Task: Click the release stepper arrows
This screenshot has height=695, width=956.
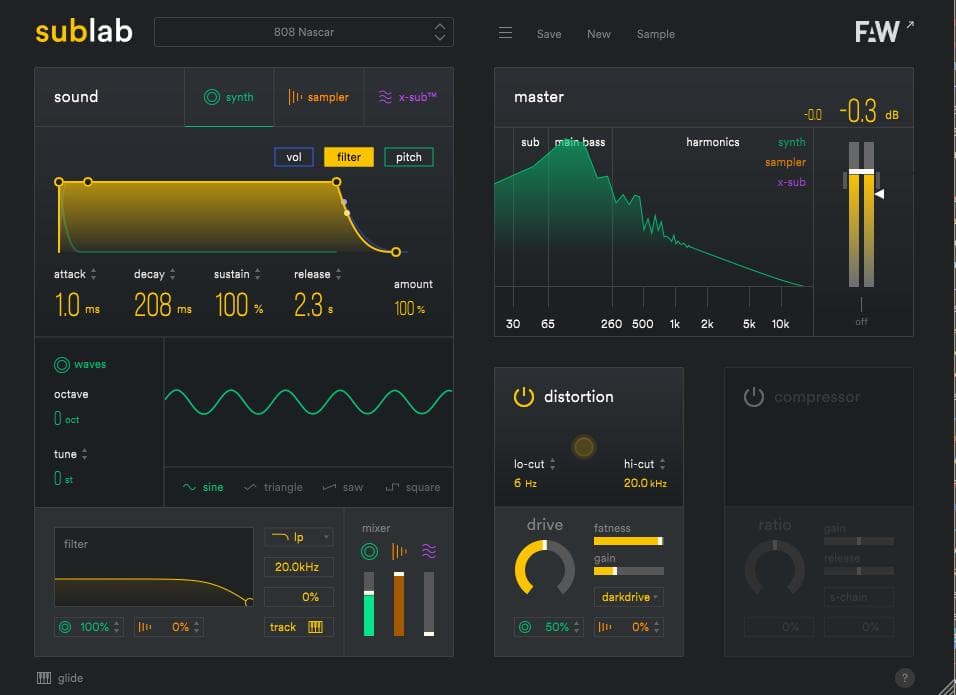Action: pyautogui.click(x=338, y=274)
